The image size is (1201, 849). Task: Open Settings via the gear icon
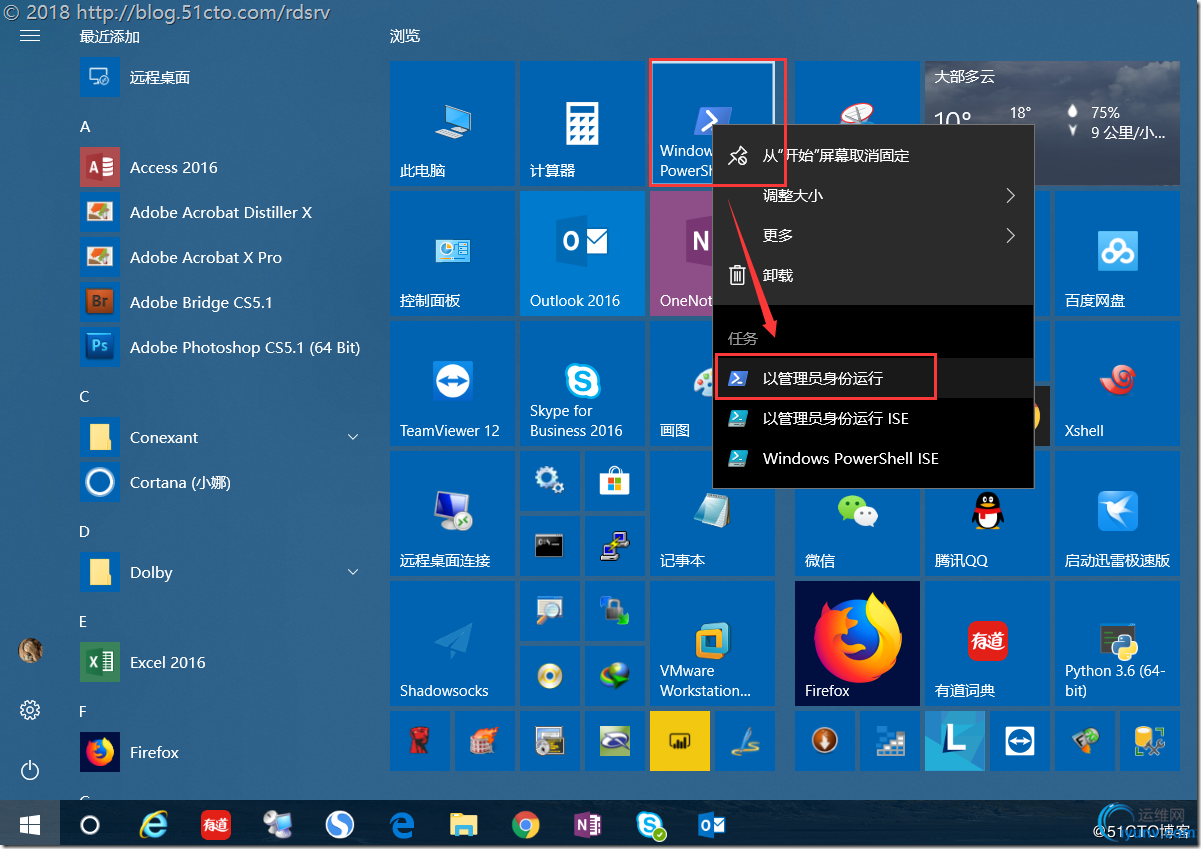(30, 710)
